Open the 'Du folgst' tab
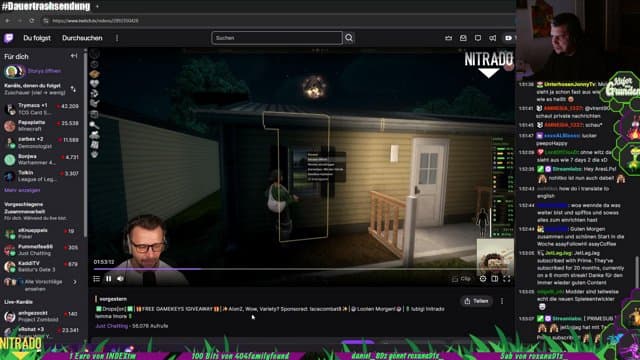The height and width of the screenshot is (360, 640). tap(37, 38)
